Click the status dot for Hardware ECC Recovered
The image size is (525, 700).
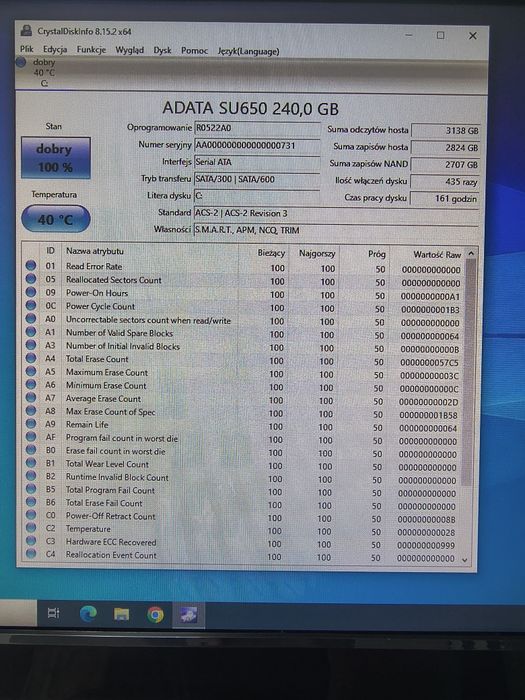pos(31,541)
